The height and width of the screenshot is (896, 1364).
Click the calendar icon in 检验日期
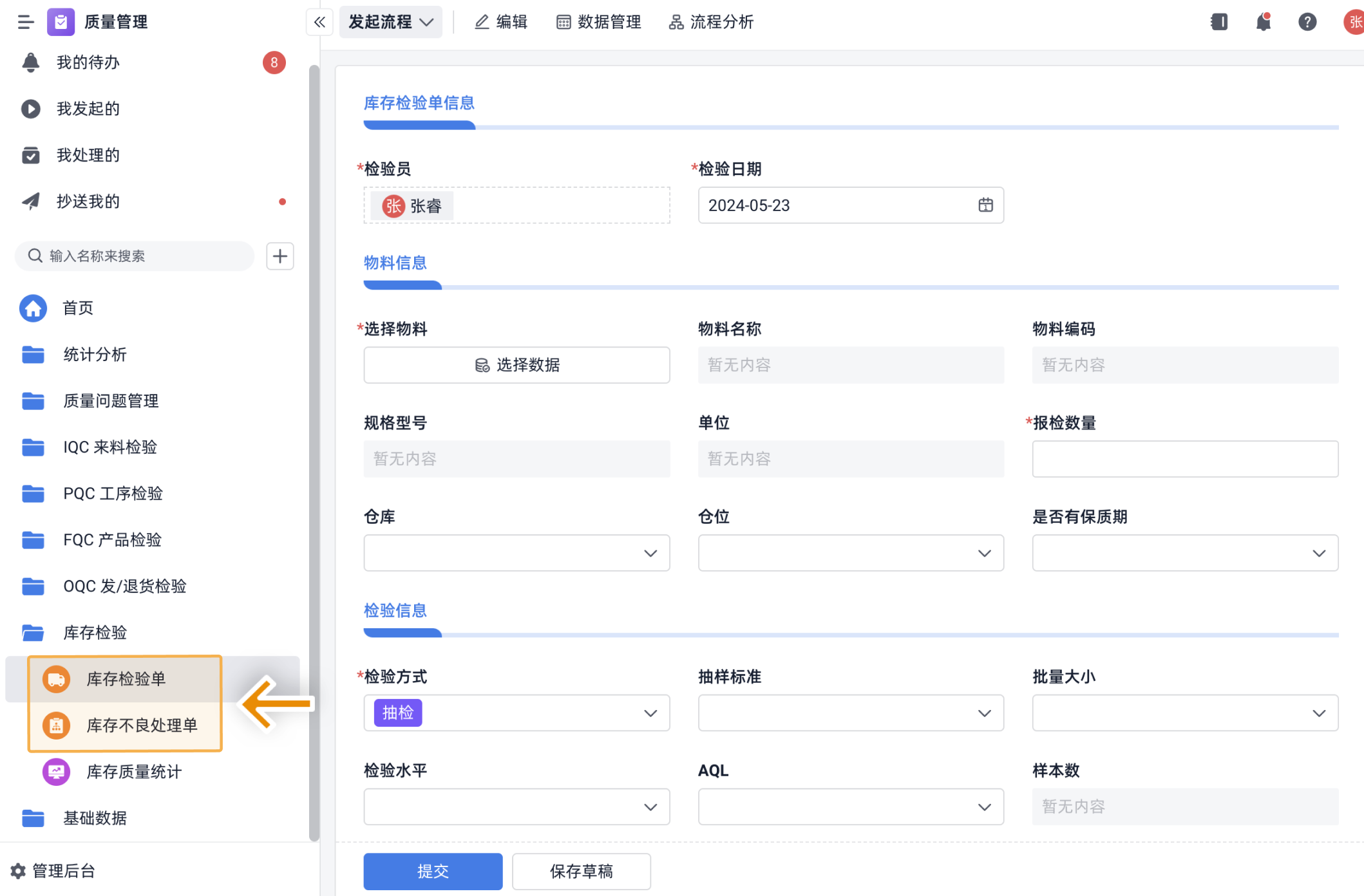[985, 205]
